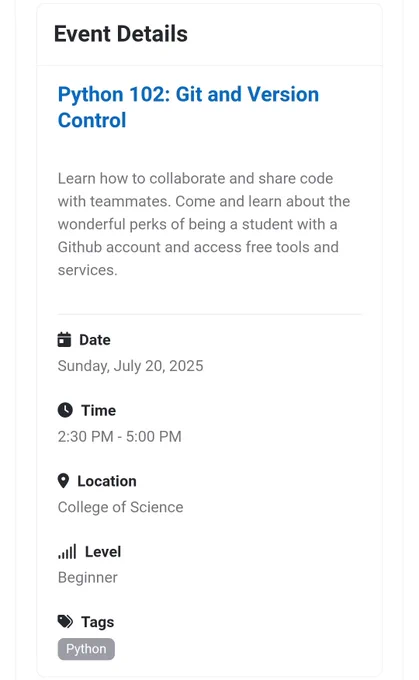Select the Beginner level text
Screen dimensions: 419x680
coord(88,578)
